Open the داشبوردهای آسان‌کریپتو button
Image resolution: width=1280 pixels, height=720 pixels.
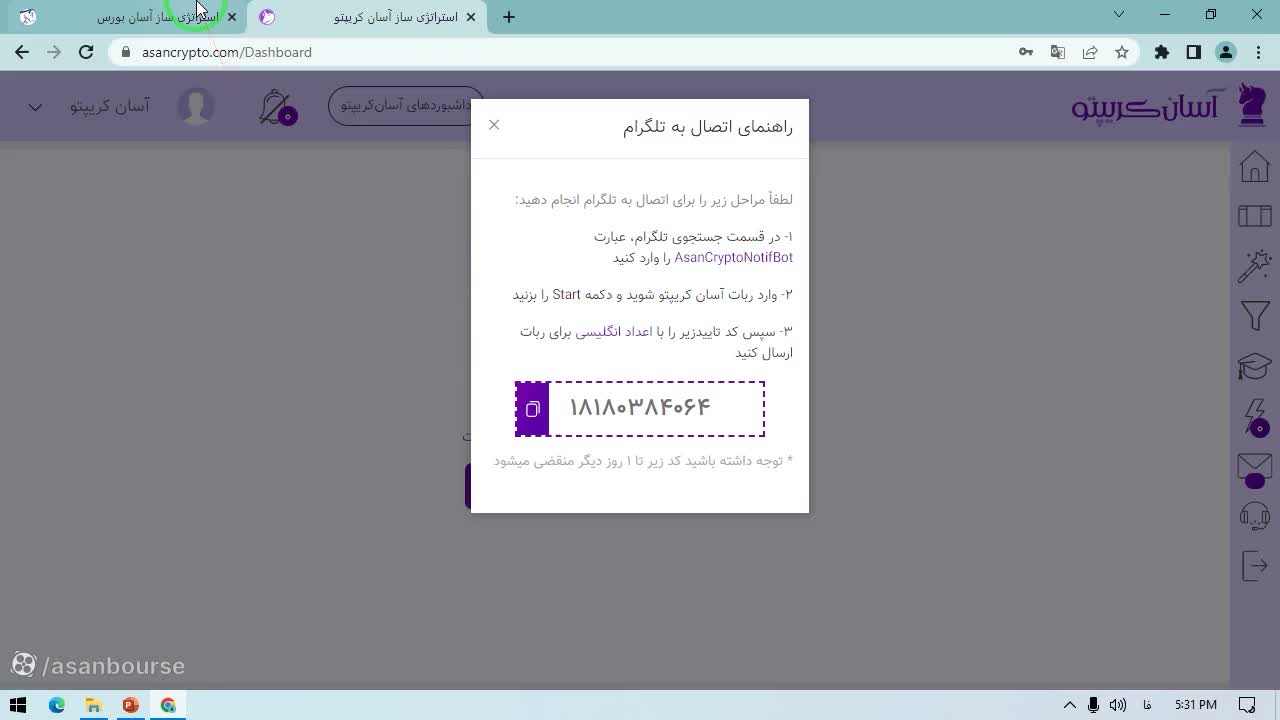405,105
